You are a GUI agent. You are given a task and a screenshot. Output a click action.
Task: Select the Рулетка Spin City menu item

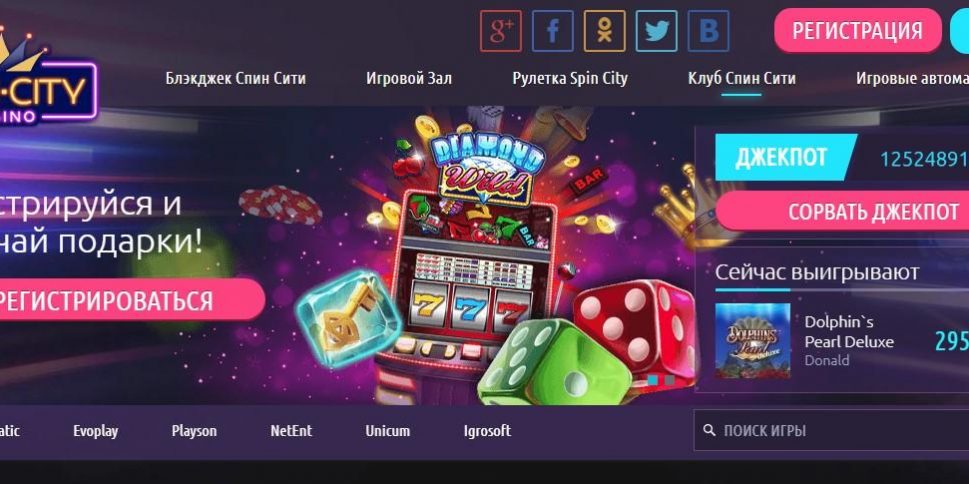point(570,79)
